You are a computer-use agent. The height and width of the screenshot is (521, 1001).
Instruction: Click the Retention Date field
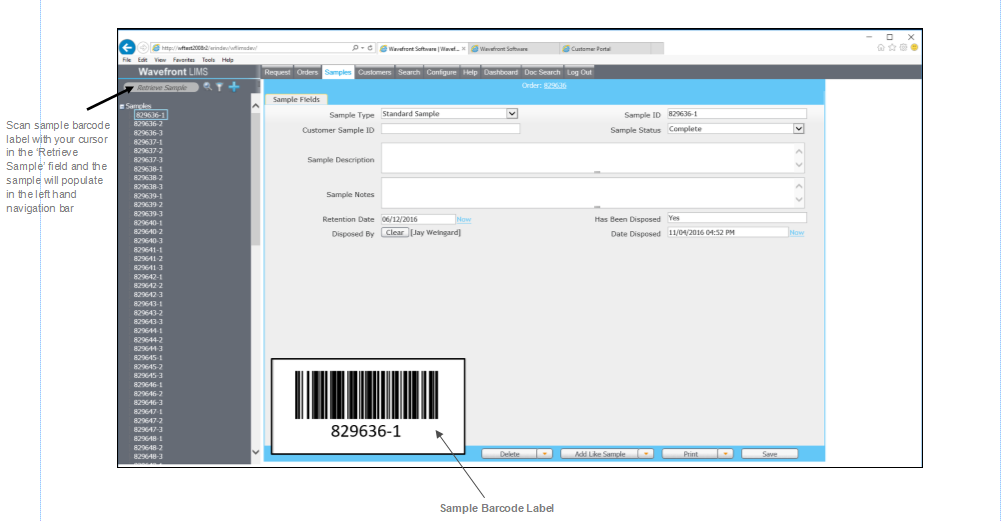pyautogui.click(x=418, y=219)
